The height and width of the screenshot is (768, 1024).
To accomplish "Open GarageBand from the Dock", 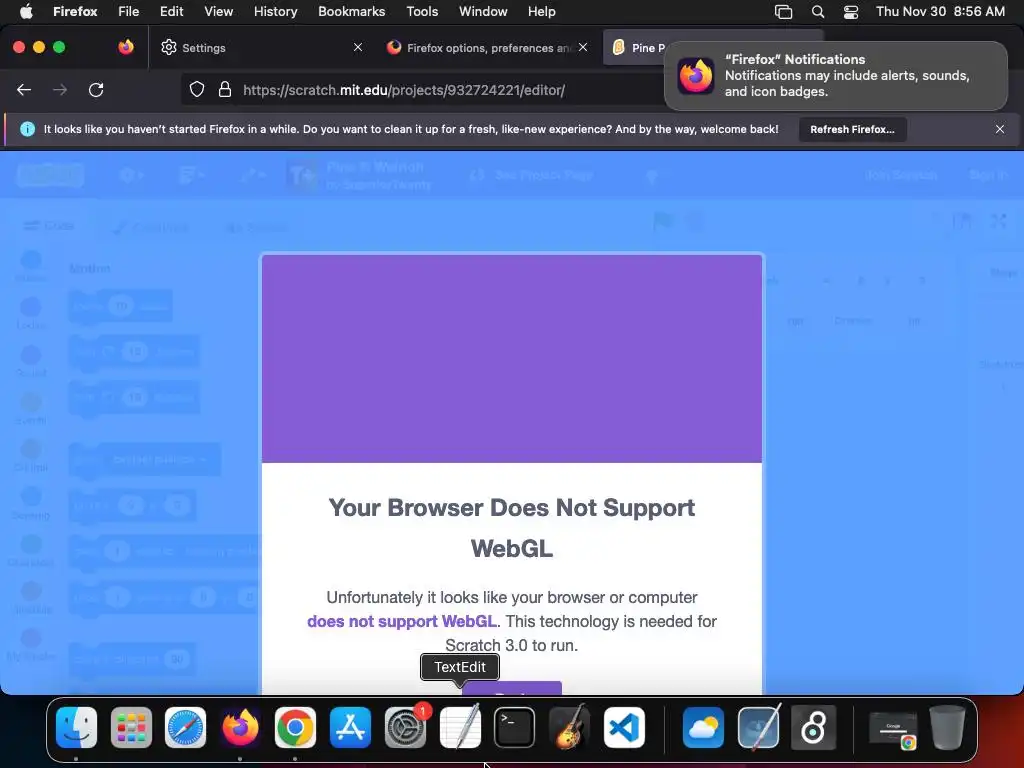I will 569,728.
